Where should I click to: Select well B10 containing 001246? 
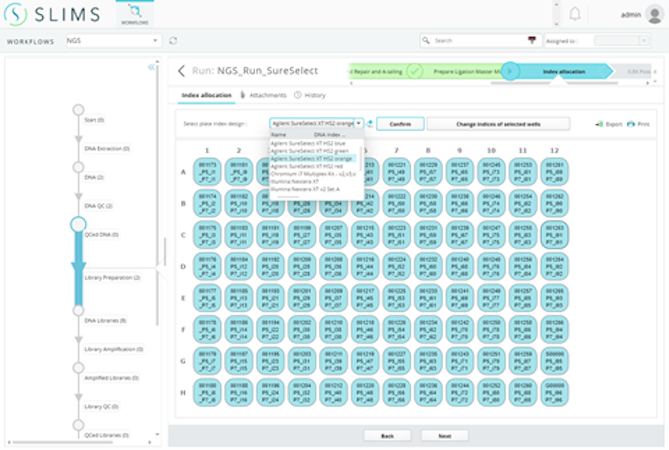point(492,203)
